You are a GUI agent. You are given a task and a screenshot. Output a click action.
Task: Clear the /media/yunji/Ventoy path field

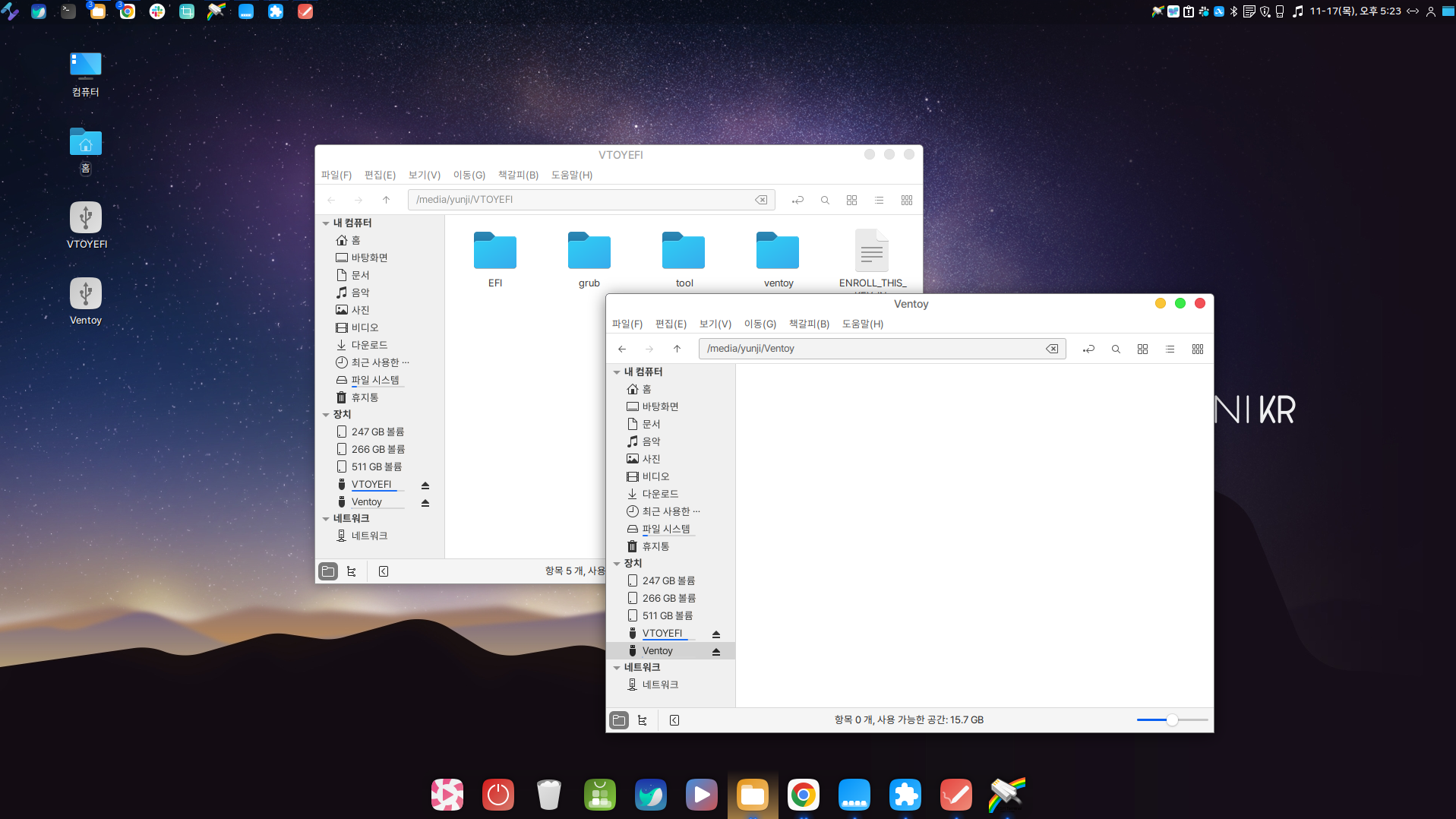coord(1052,349)
